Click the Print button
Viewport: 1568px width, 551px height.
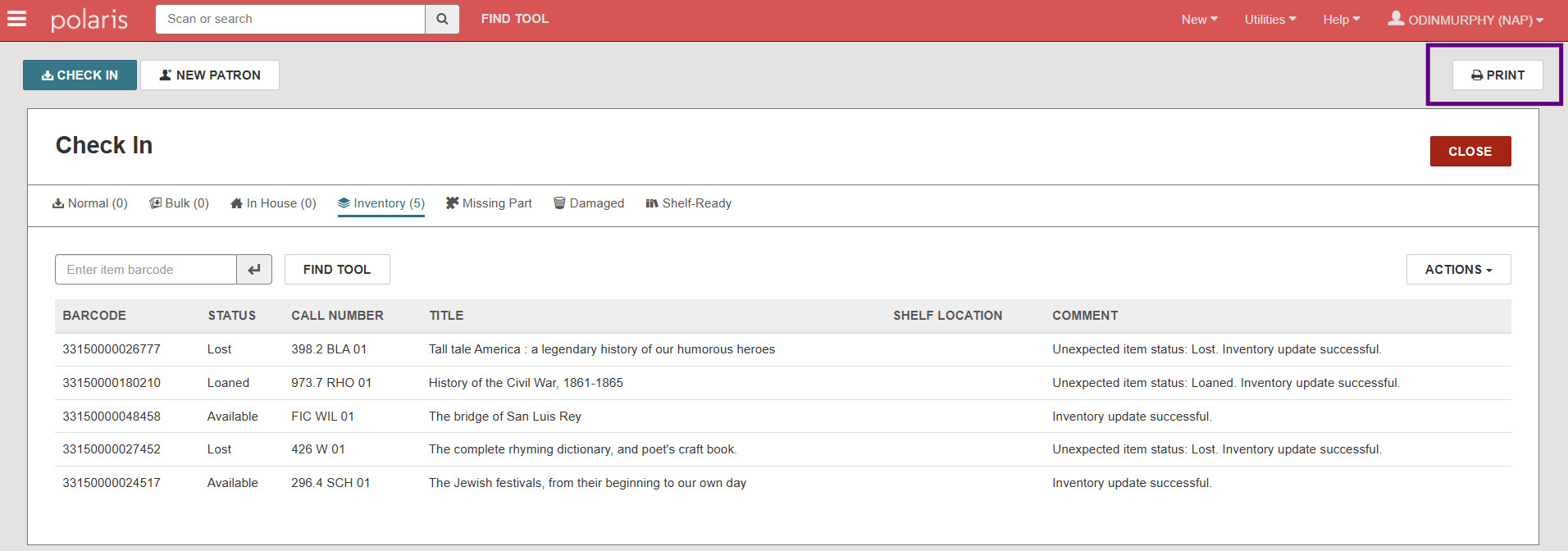(x=1497, y=75)
